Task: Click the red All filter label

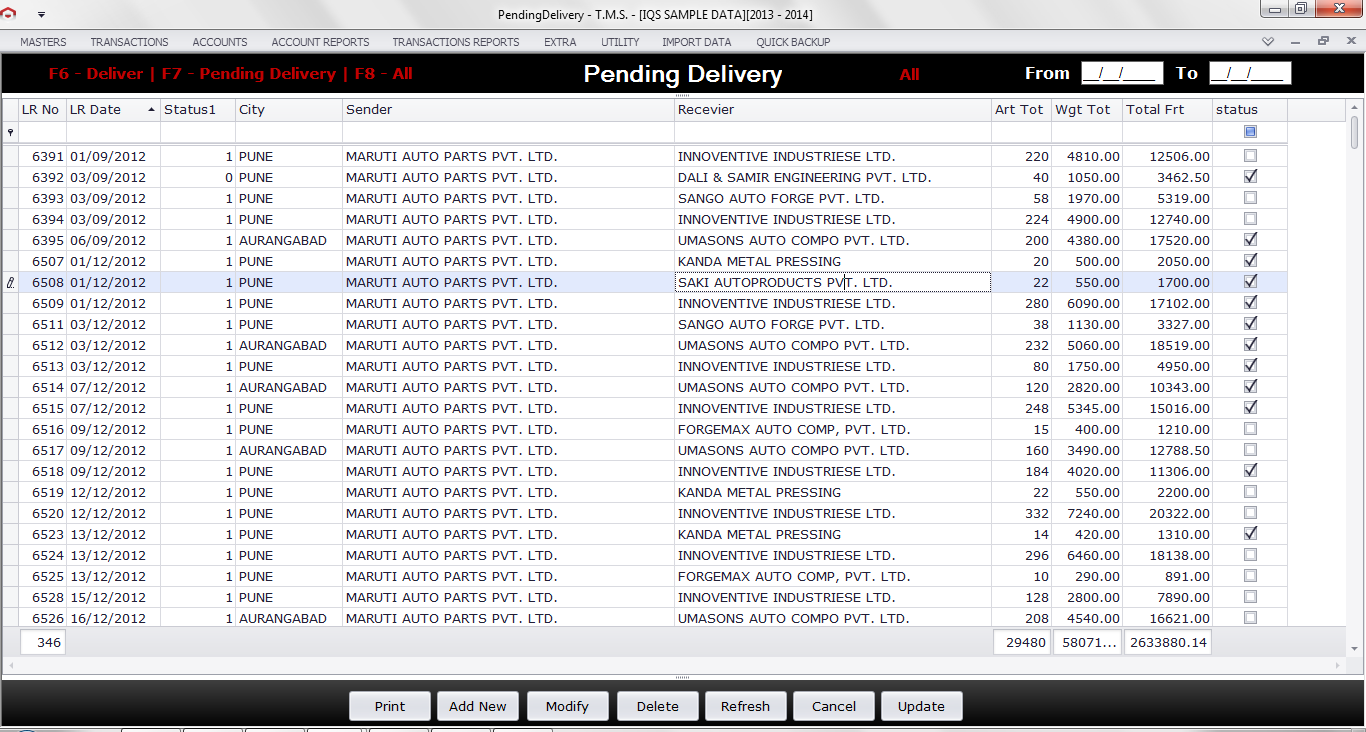Action: coord(909,74)
